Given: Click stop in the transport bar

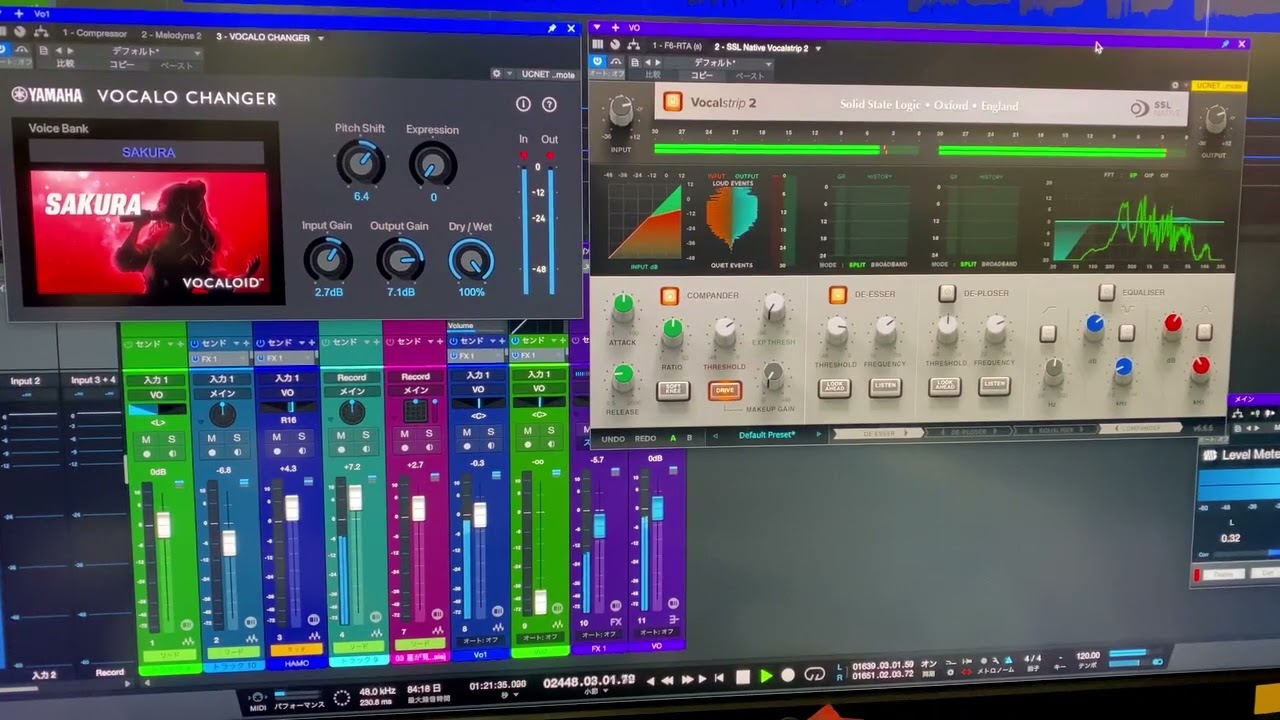Looking at the screenshot, I should pyautogui.click(x=743, y=677).
